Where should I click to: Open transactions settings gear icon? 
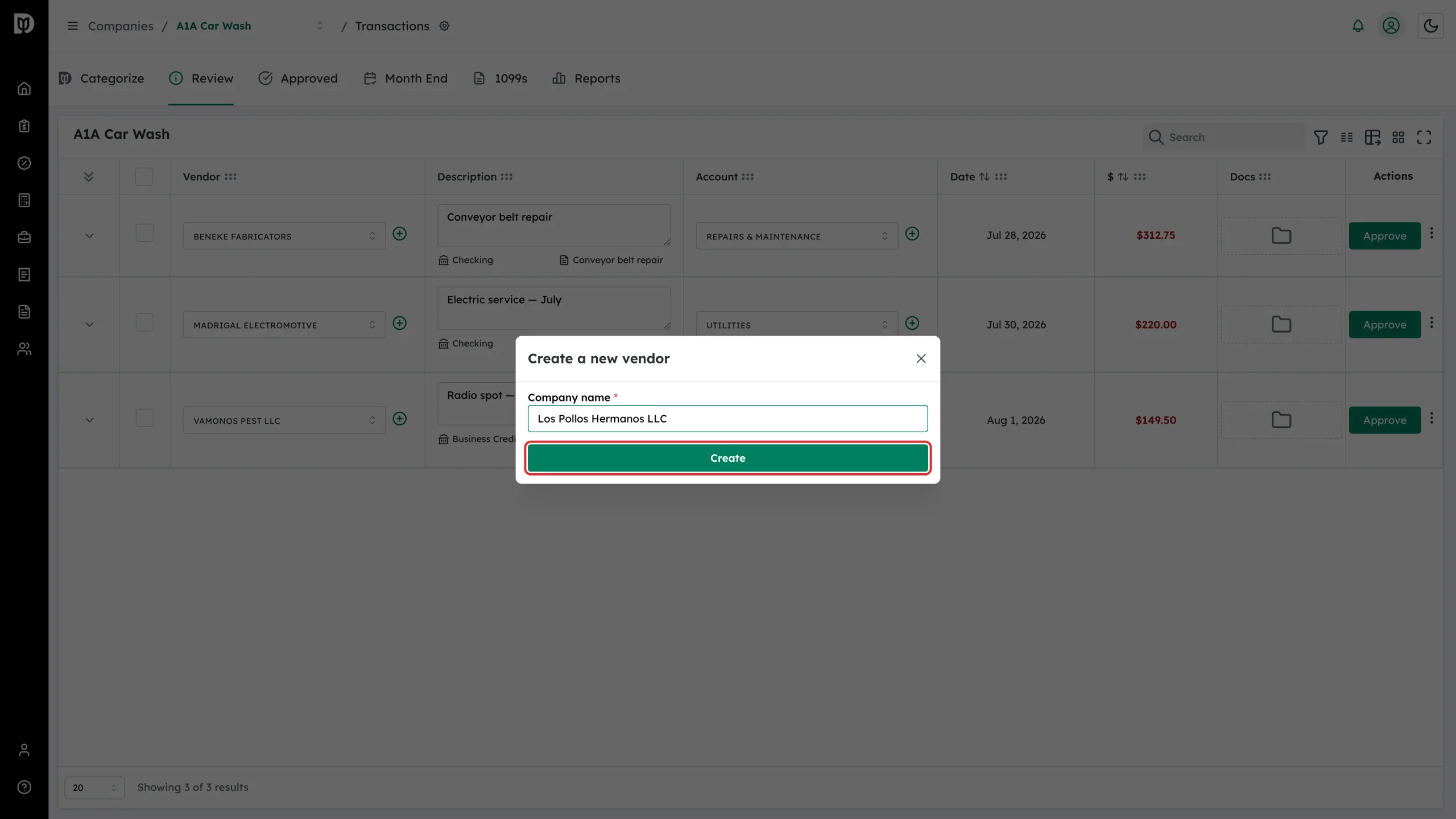(x=444, y=26)
